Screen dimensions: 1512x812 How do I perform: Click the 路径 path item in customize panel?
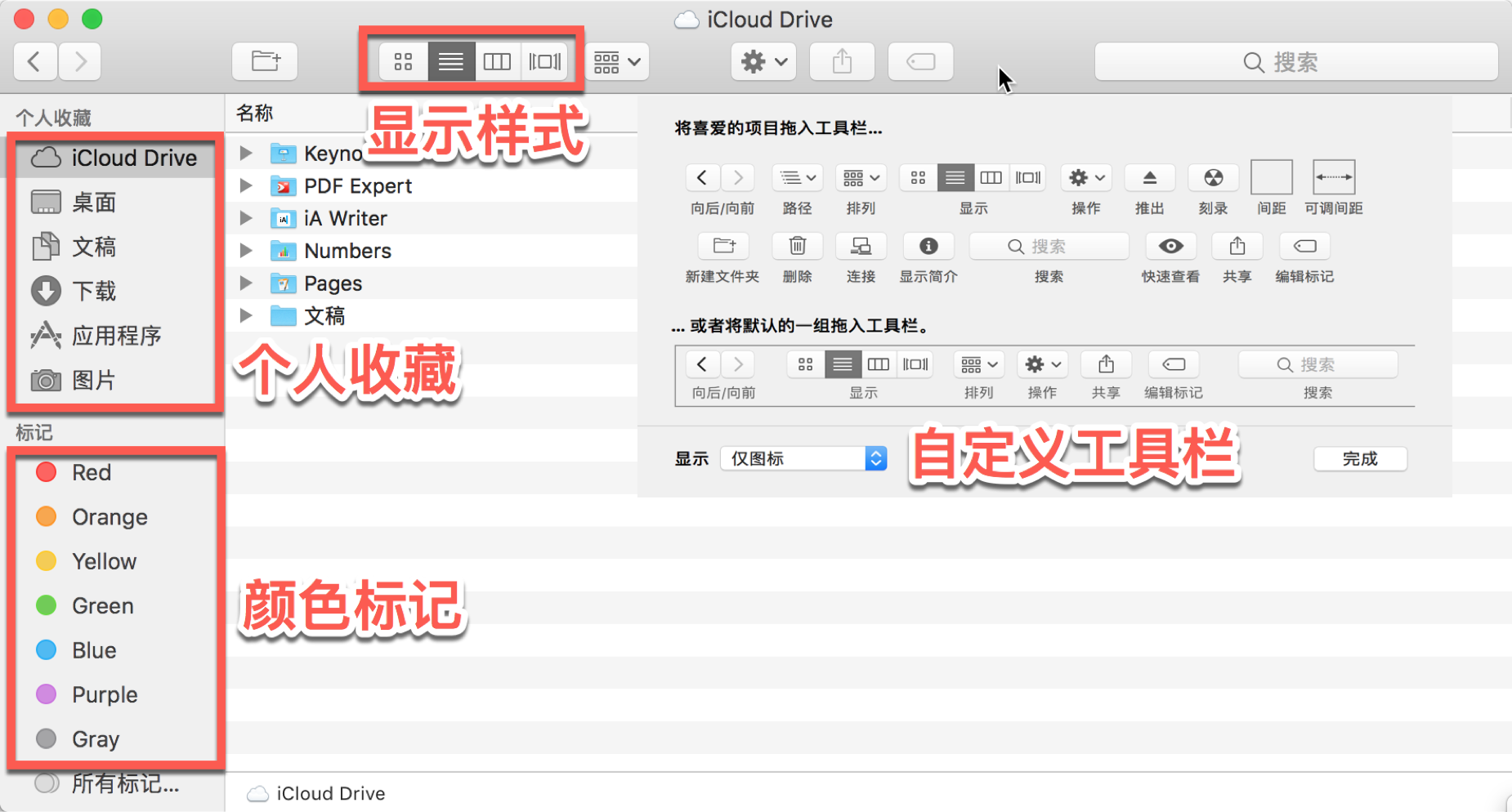click(797, 178)
